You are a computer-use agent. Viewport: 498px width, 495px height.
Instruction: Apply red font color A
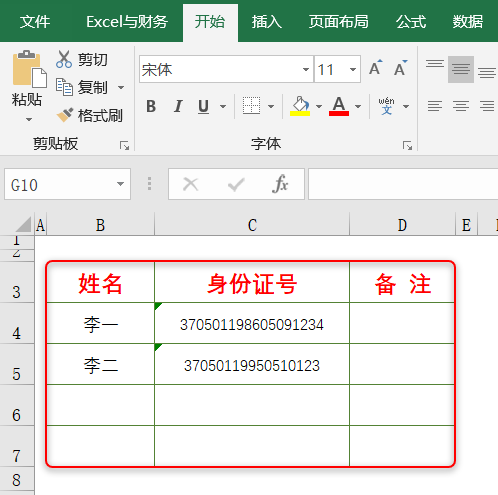pyautogui.click(x=339, y=106)
